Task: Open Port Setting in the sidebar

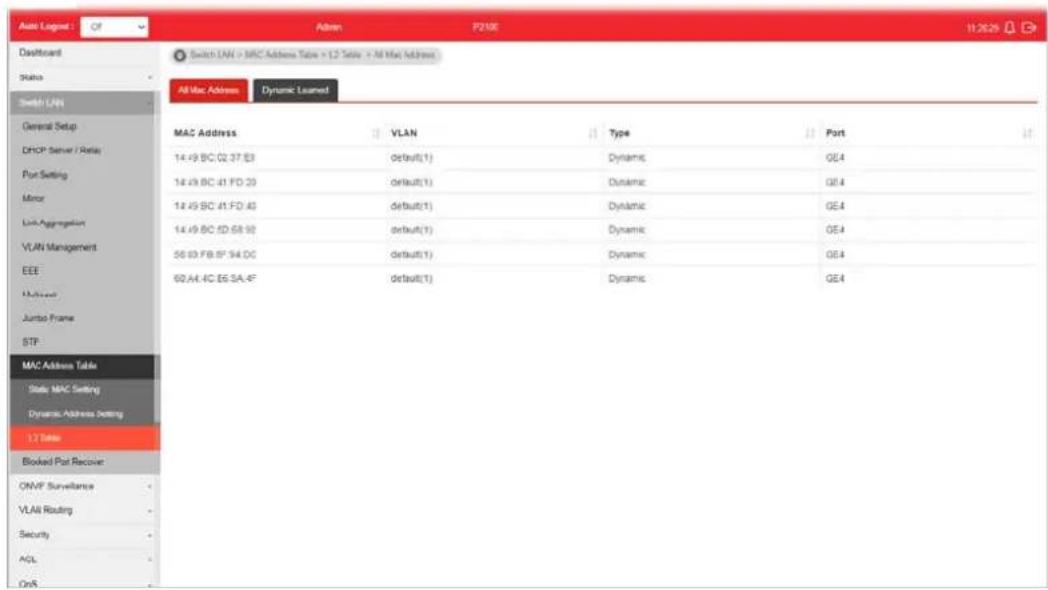Action: [45, 174]
